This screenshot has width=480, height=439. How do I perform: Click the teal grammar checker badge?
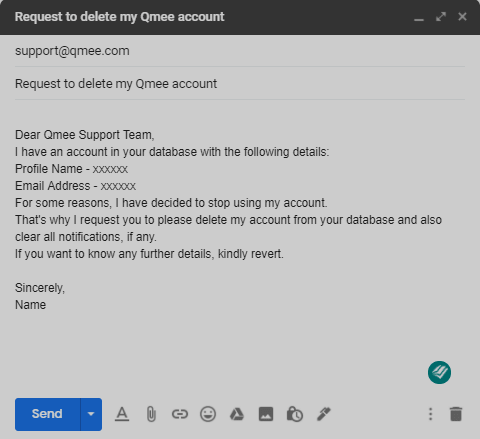(439, 372)
